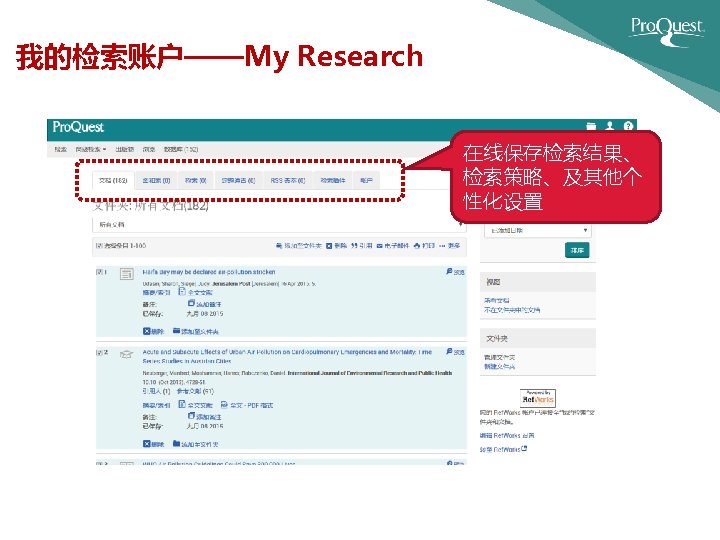Click the preview magnifier icon for Haifa article

pyautogui.click(x=449, y=271)
